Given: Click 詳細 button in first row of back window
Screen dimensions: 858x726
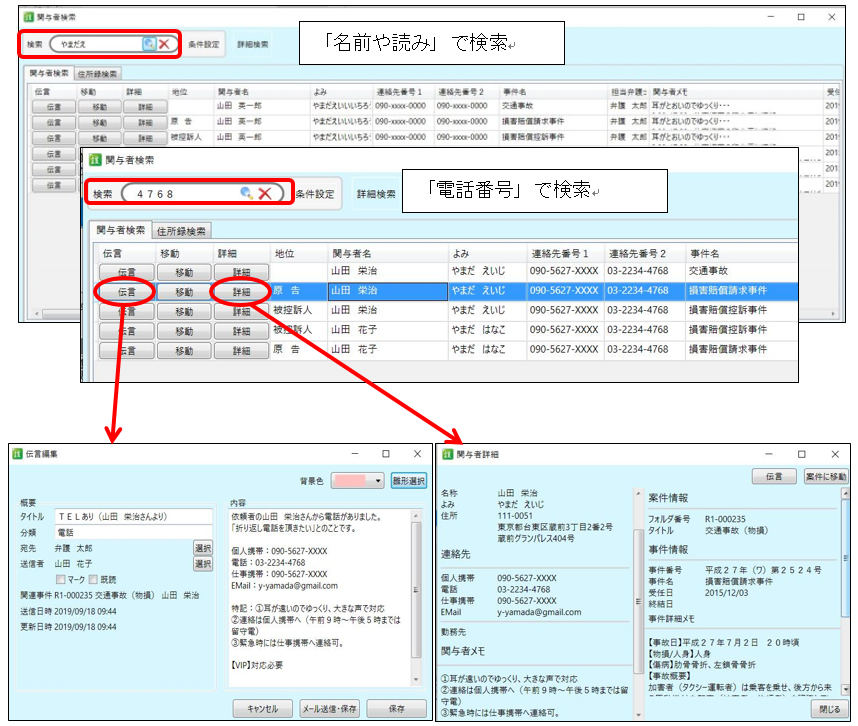Looking at the screenshot, I should click(x=145, y=107).
